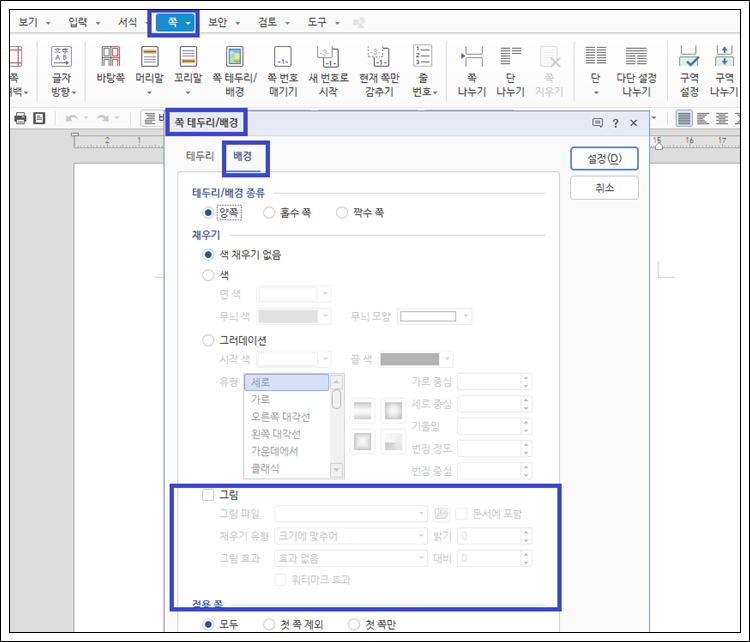Select 색 채우기 없음 radio option
Screen dimensions: 750x642
click(x=208, y=255)
